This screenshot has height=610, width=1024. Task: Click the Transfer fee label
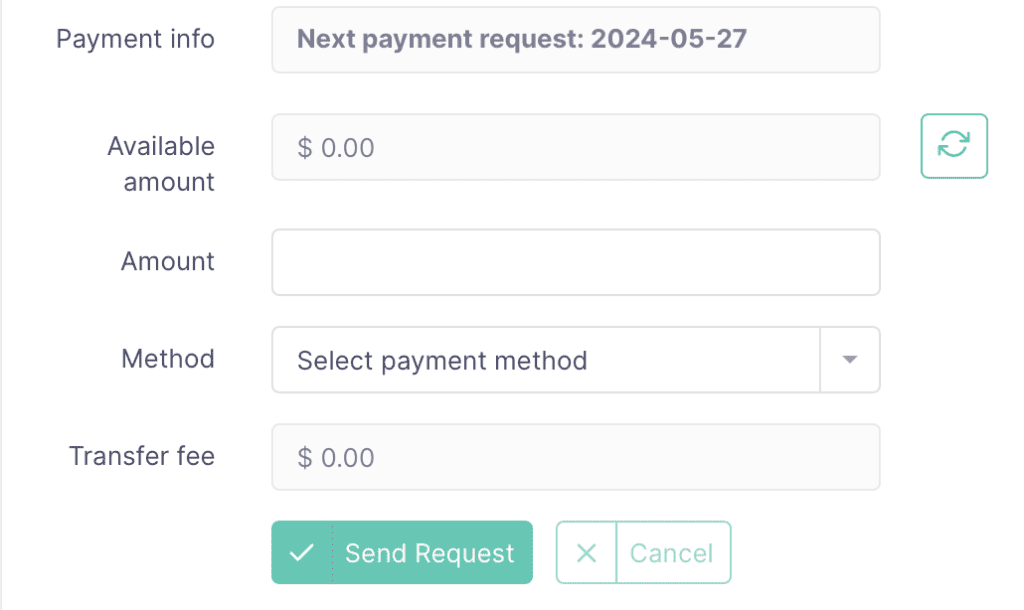tap(142, 456)
